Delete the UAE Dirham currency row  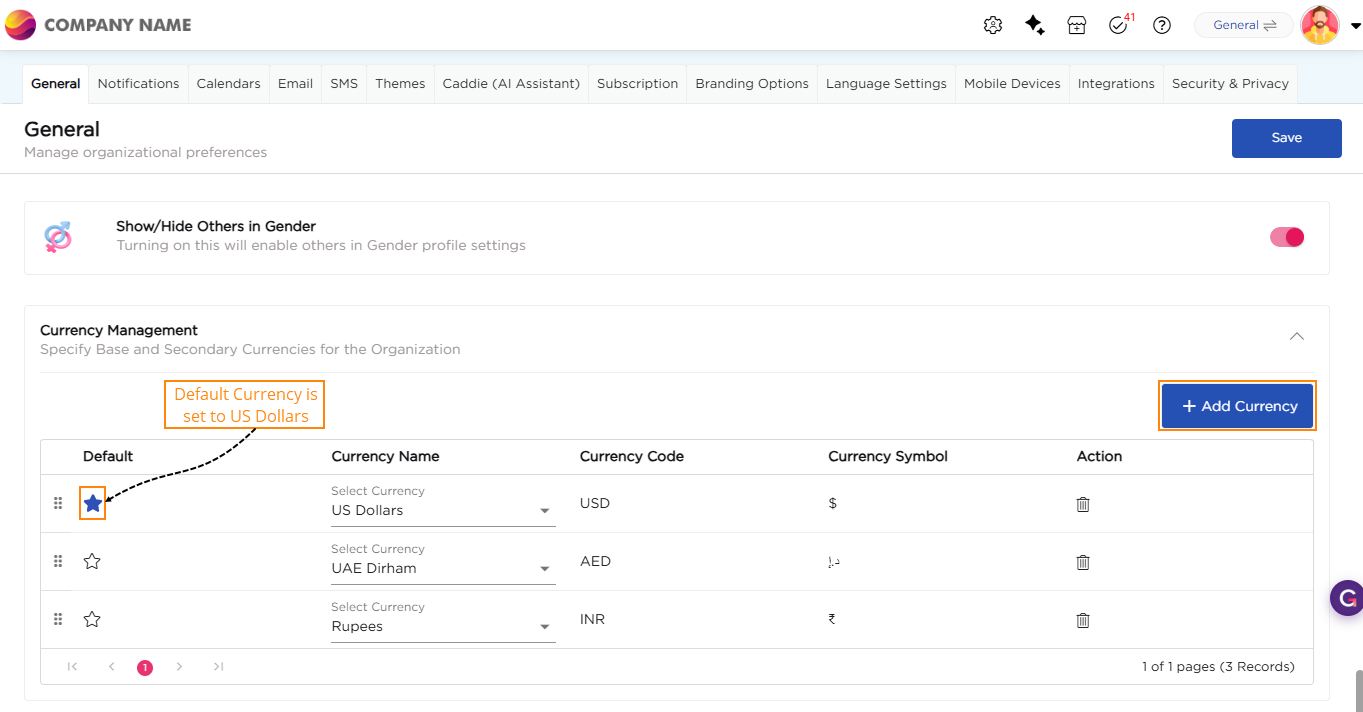pos(1082,562)
